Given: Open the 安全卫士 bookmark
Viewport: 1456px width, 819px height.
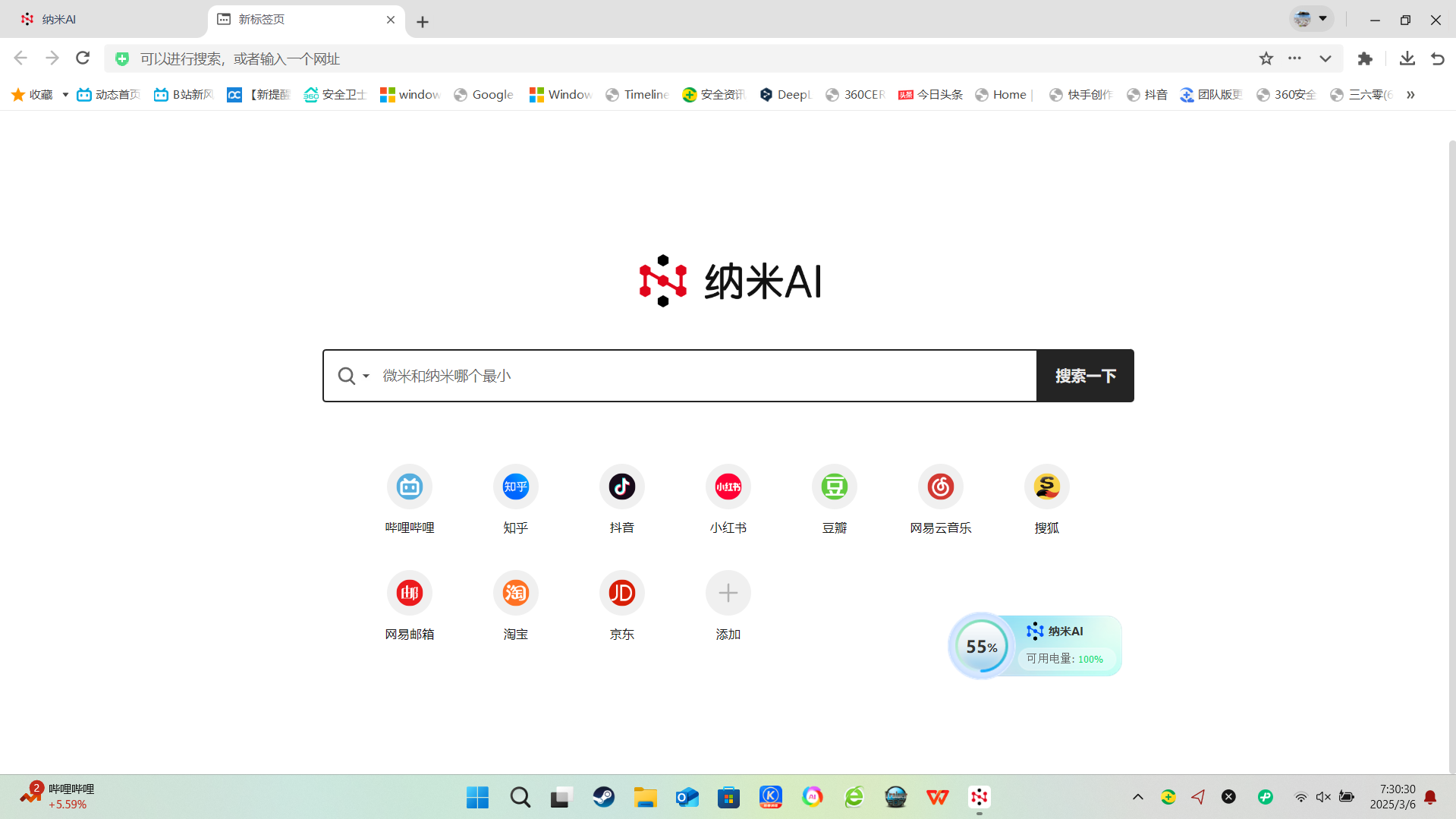Looking at the screenshot, I should (335, 94).
